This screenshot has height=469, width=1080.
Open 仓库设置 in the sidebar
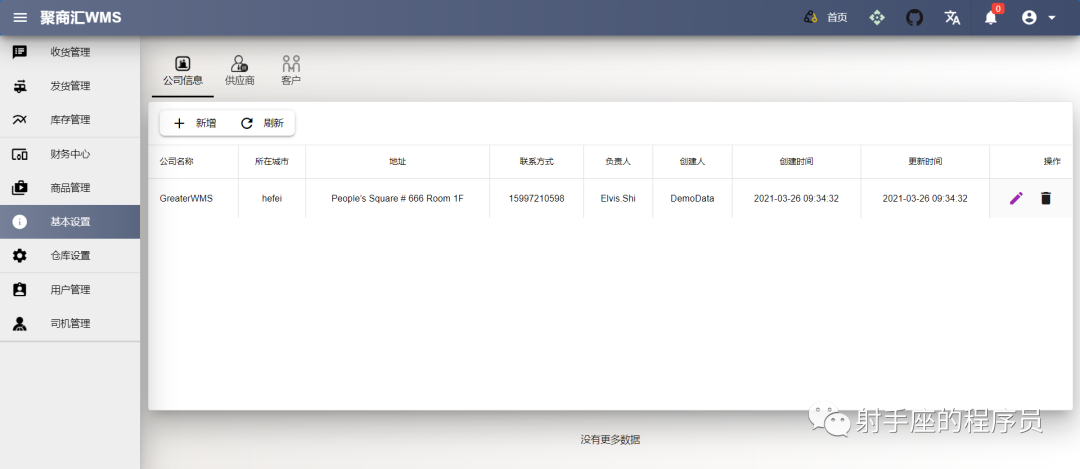pos(70,256)
